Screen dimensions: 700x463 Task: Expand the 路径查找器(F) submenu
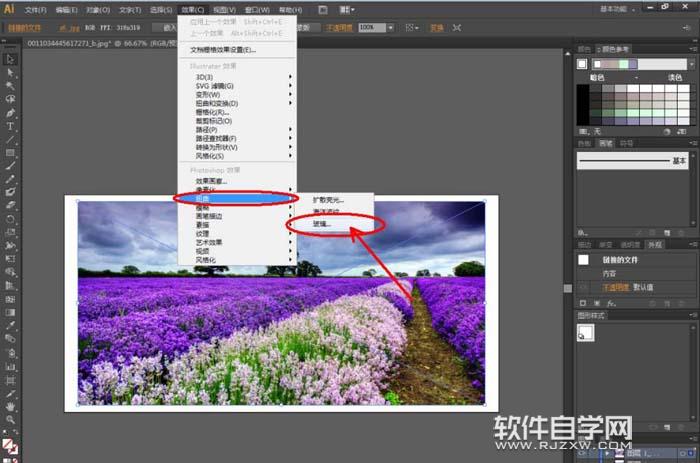click(x=237, y=138)
